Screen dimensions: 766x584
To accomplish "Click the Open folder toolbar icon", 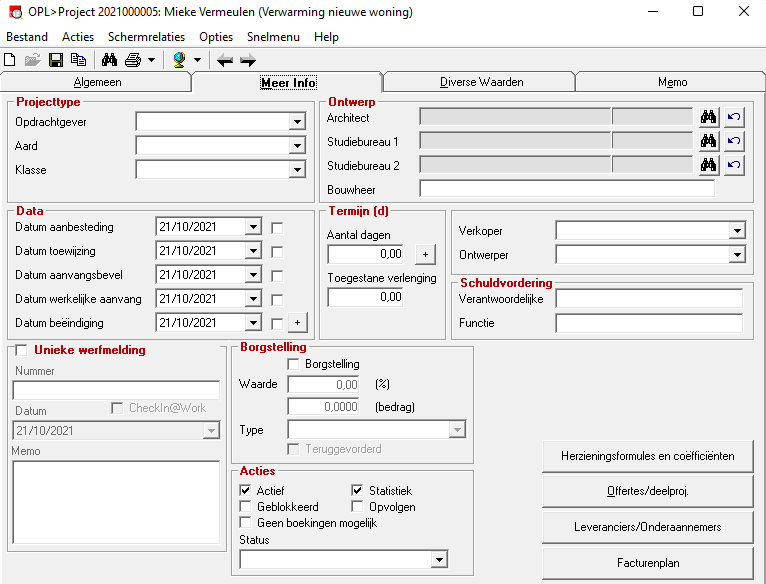I will (32, 60).
